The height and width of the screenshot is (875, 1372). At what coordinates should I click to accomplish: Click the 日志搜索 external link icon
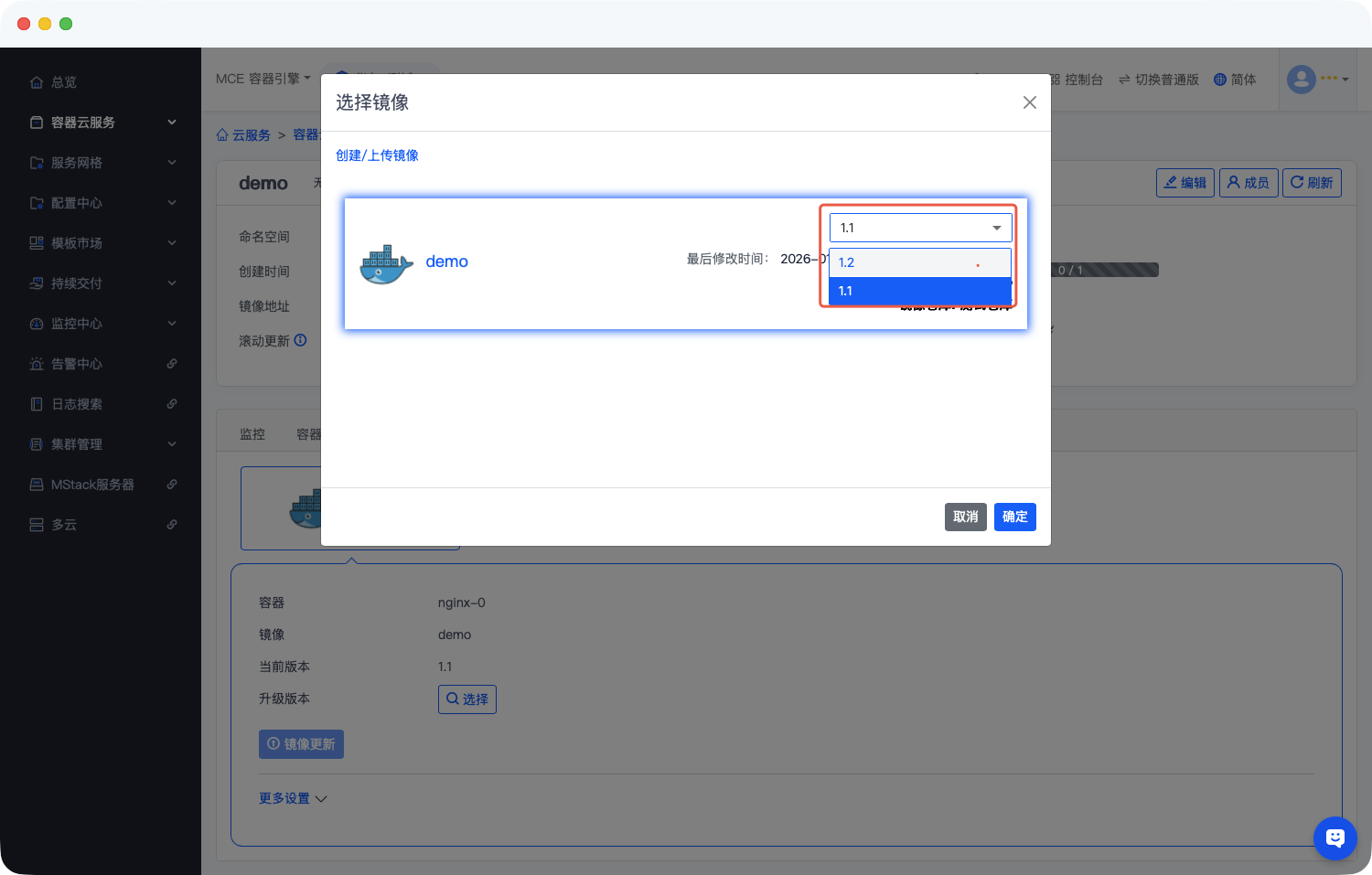click(x=172, y=404)
